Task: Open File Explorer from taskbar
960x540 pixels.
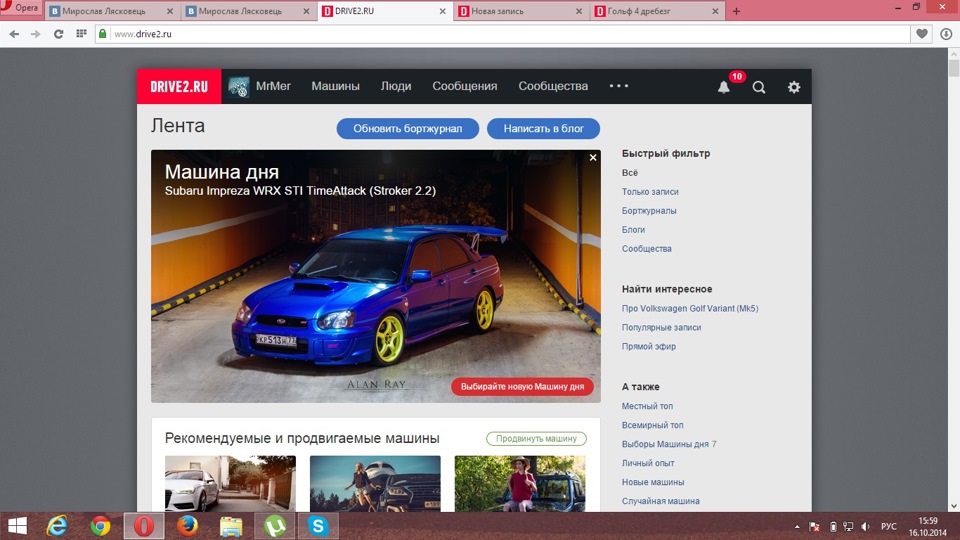Action: pyautogui.click(x=231, y=526)
